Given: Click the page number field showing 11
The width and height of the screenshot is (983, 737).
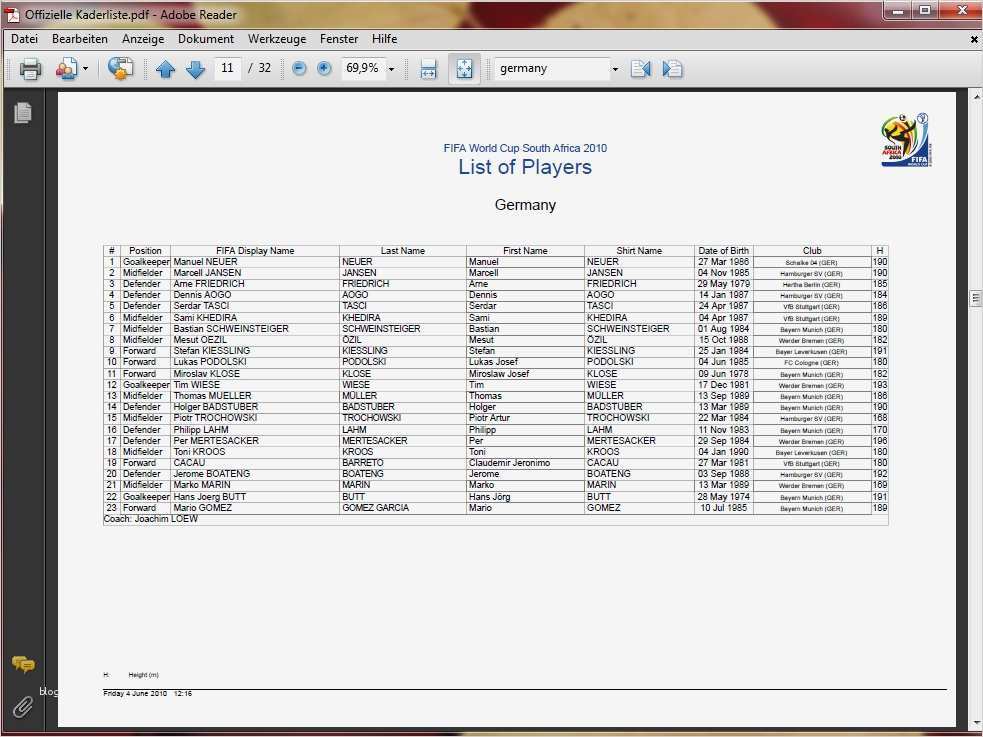Looking at the screenshot, I should pyautogui.click(x=228, y=68).
